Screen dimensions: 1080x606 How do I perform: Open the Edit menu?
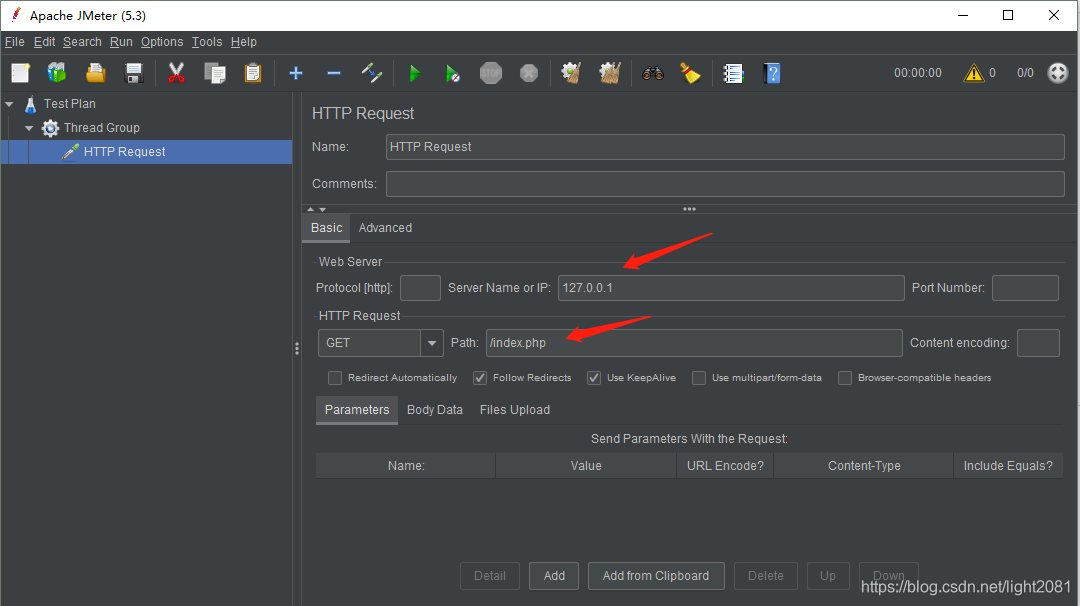pyautogui.click(x=44, y=42)
